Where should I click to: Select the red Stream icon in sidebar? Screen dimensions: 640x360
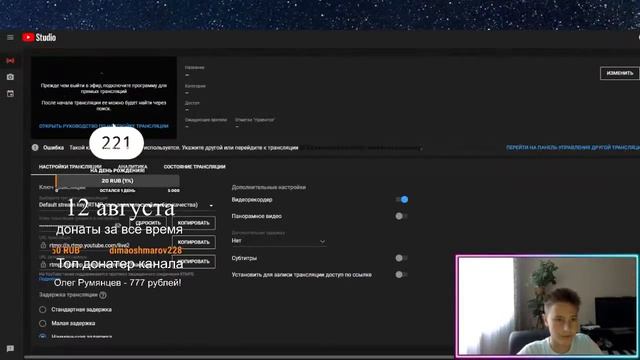point(10,60)
